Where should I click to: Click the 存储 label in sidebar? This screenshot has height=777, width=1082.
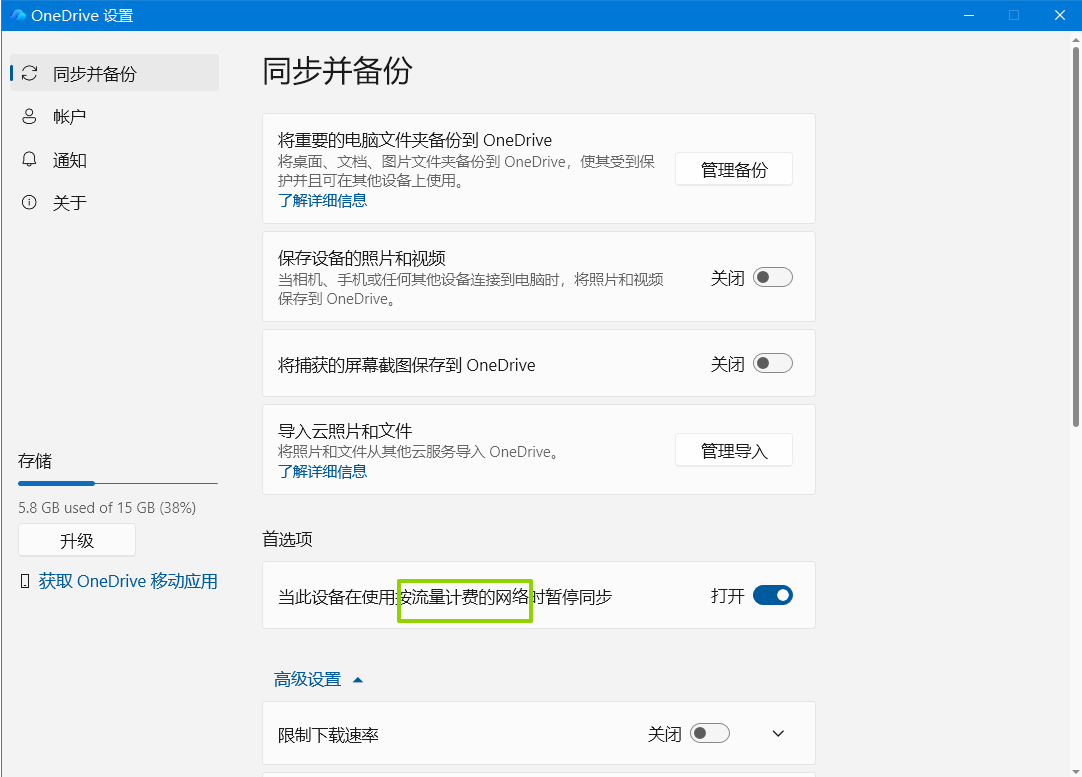point(35,461)
